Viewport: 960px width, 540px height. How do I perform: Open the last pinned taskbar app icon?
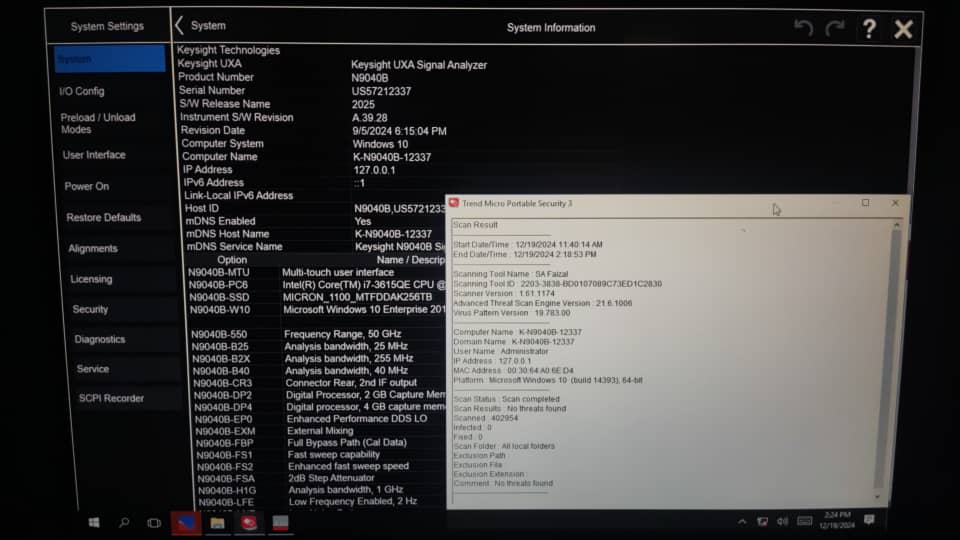[x=280, y=523]
